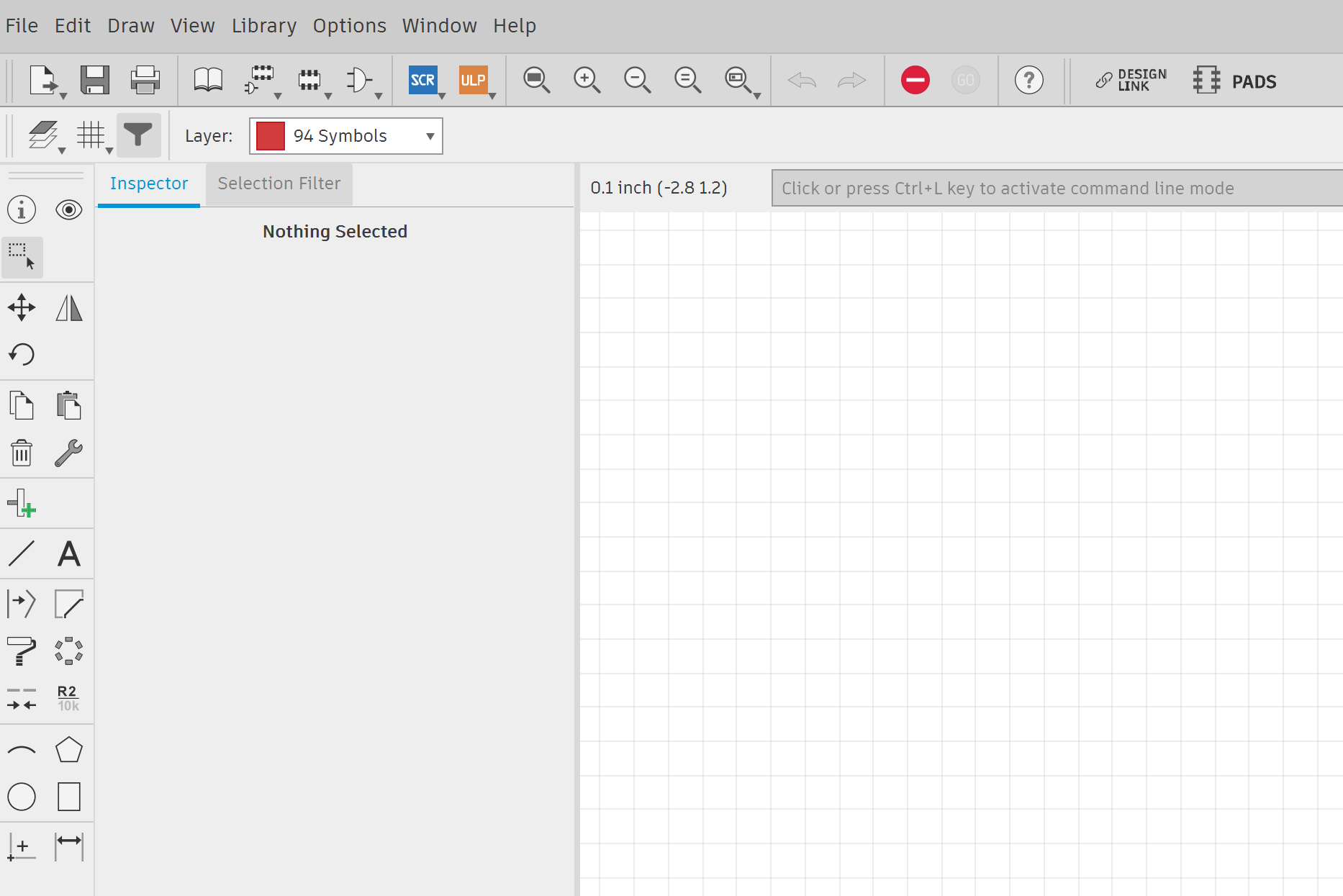
Task: Open the Library menu
Action: click(x=263, y=25)
